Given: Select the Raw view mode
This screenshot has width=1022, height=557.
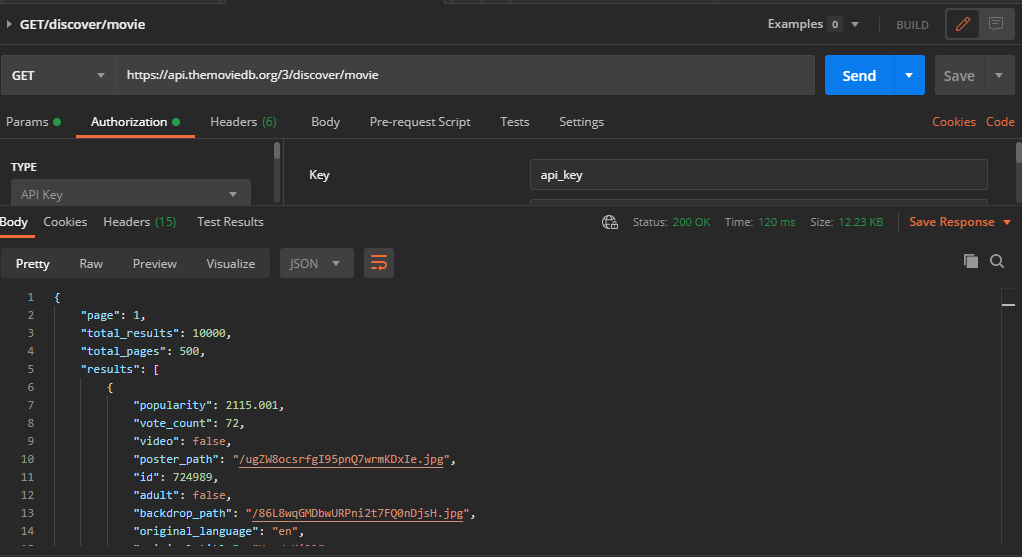Looking at the screenshot, I should 91,263.
